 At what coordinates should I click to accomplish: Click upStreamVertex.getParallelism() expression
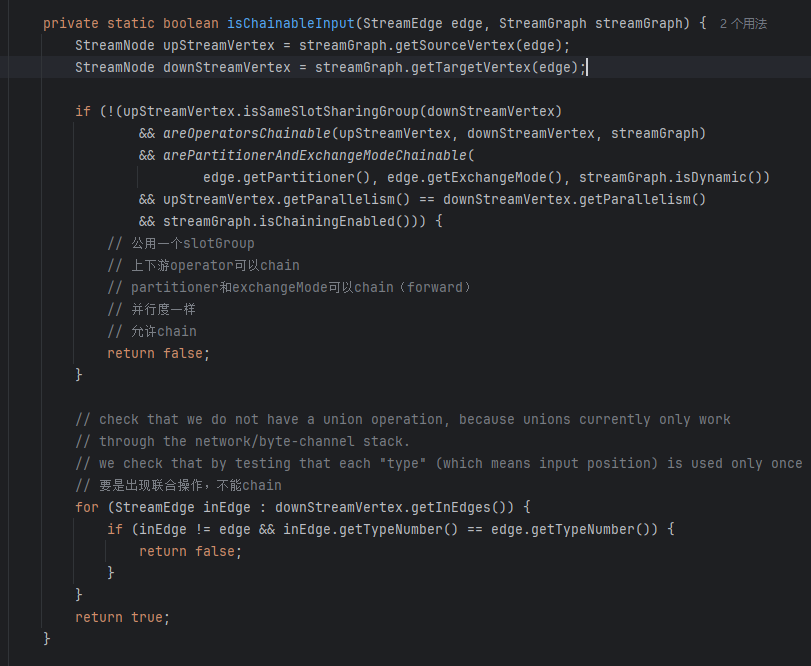tap(287, 199)
